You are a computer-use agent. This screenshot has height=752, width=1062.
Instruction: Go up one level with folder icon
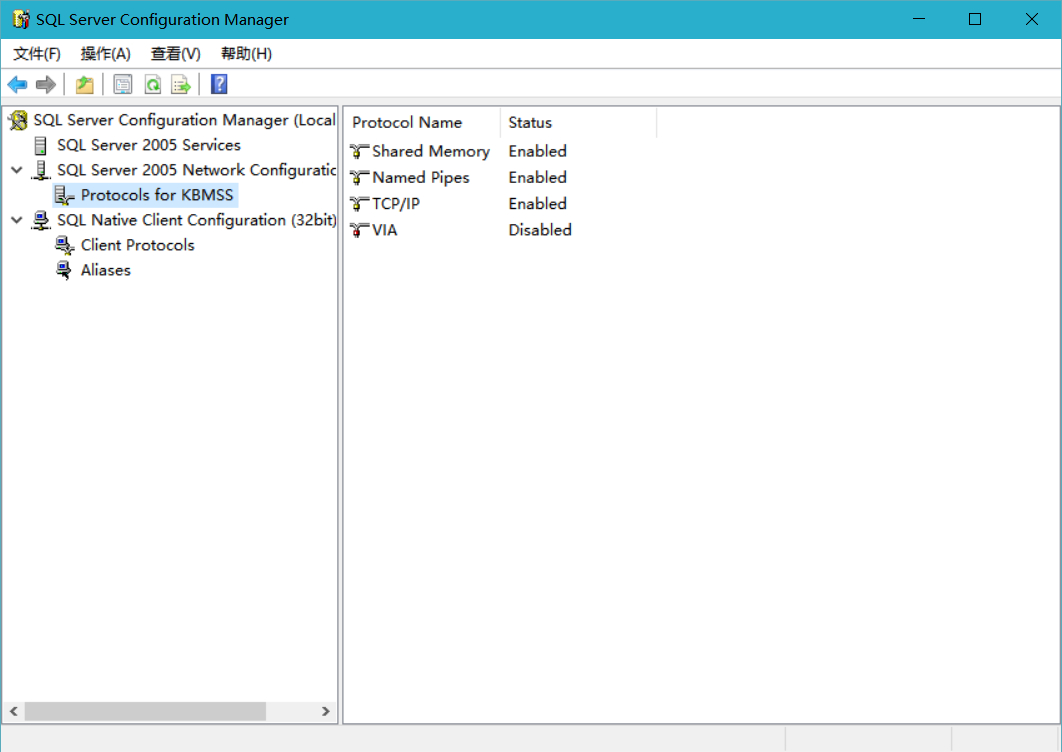pyautogui.click(x=85, y=85)
